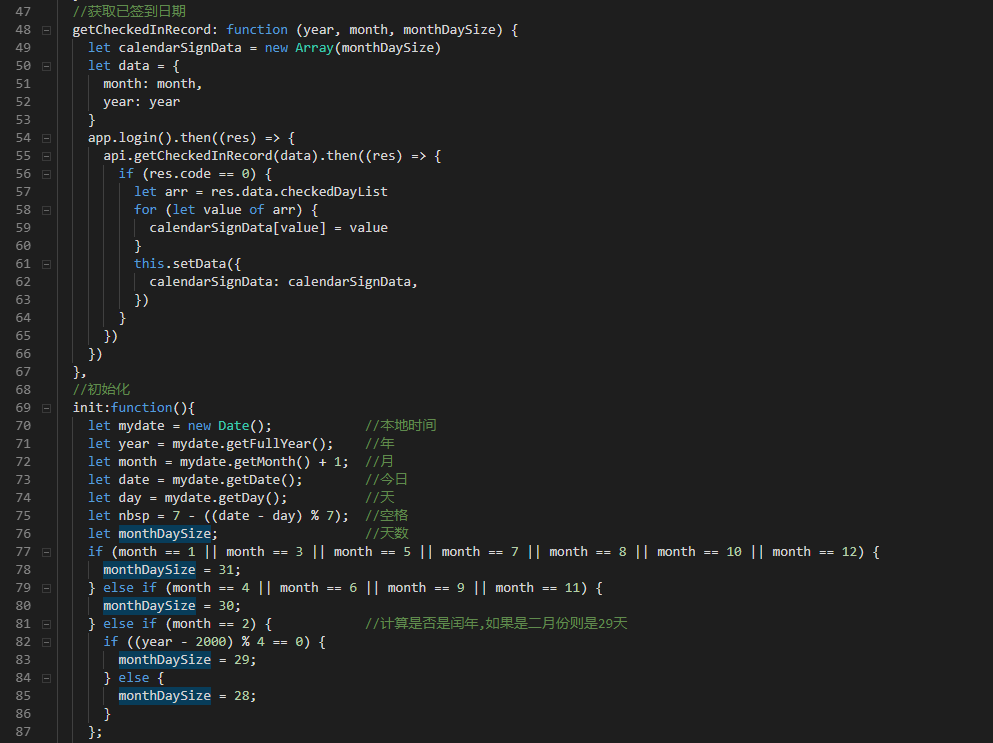
Task: Click the comment '//本地时间'
Action: pyautogui.click(x=401, y=426)
